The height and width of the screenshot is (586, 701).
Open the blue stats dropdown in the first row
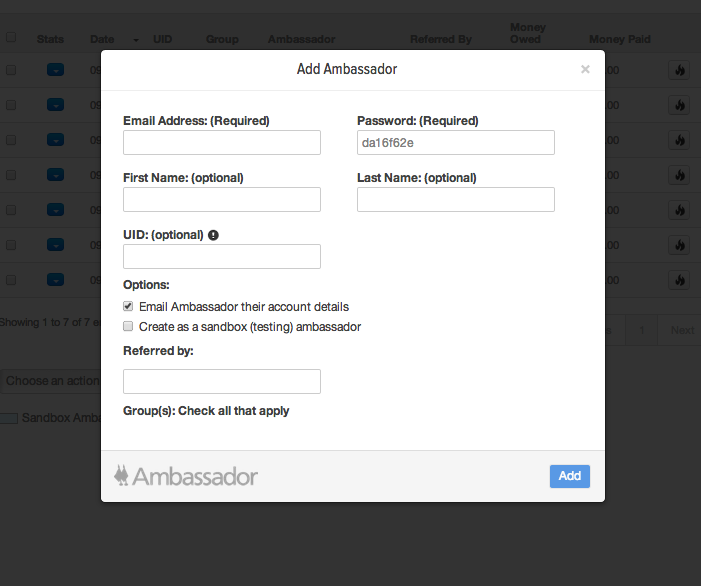55,70
